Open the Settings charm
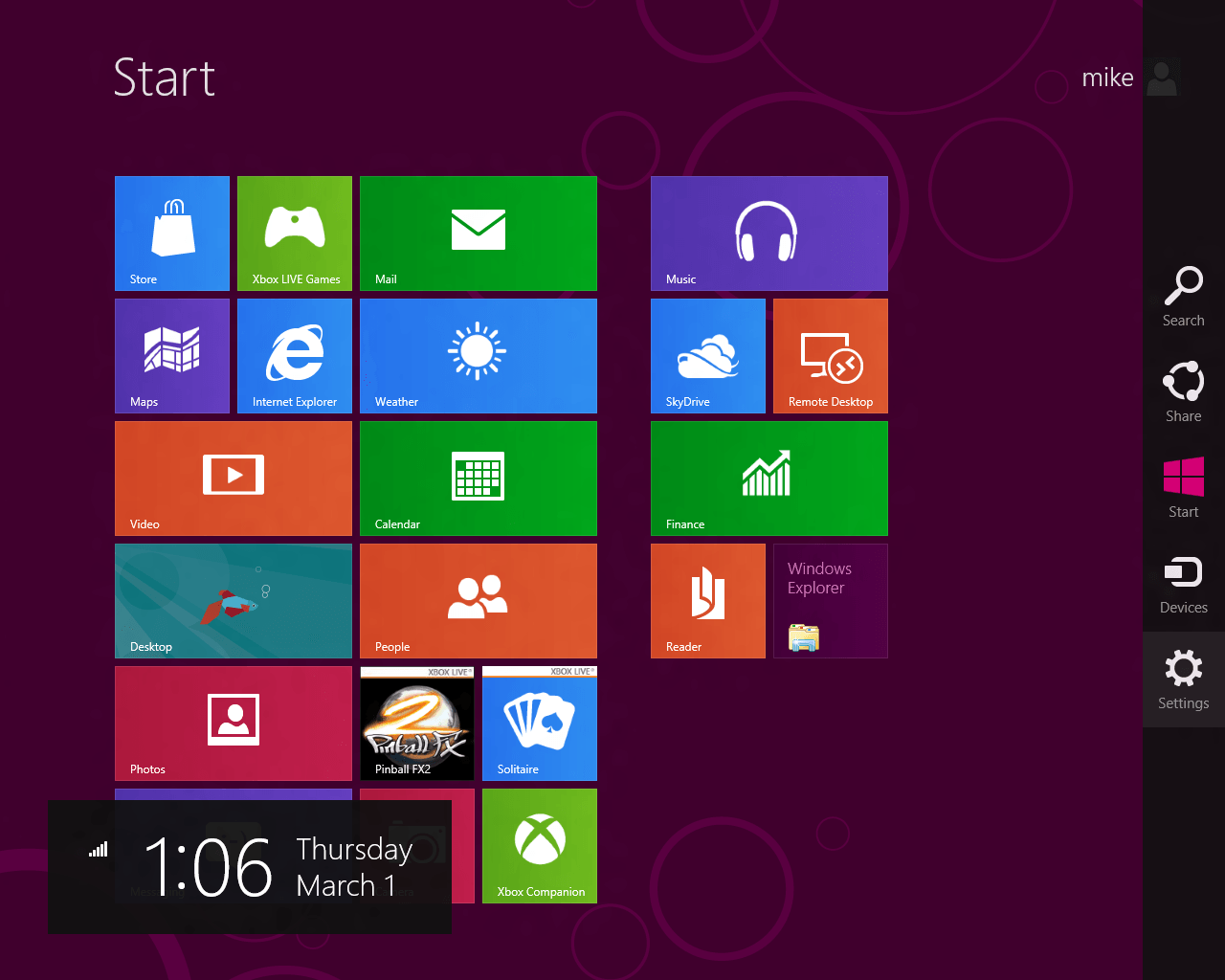Viewport: 1225px width, 980px height. pos(1184,679)
